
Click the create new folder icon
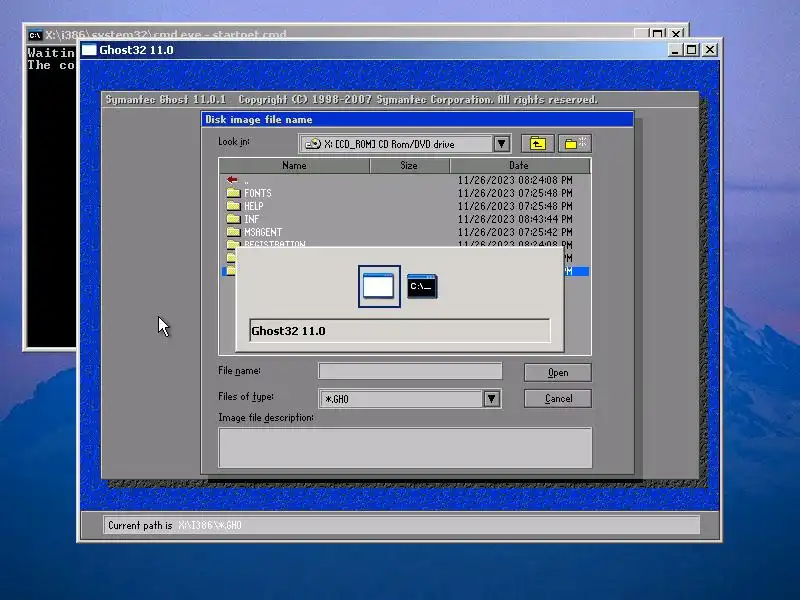(x=575, y=144)
